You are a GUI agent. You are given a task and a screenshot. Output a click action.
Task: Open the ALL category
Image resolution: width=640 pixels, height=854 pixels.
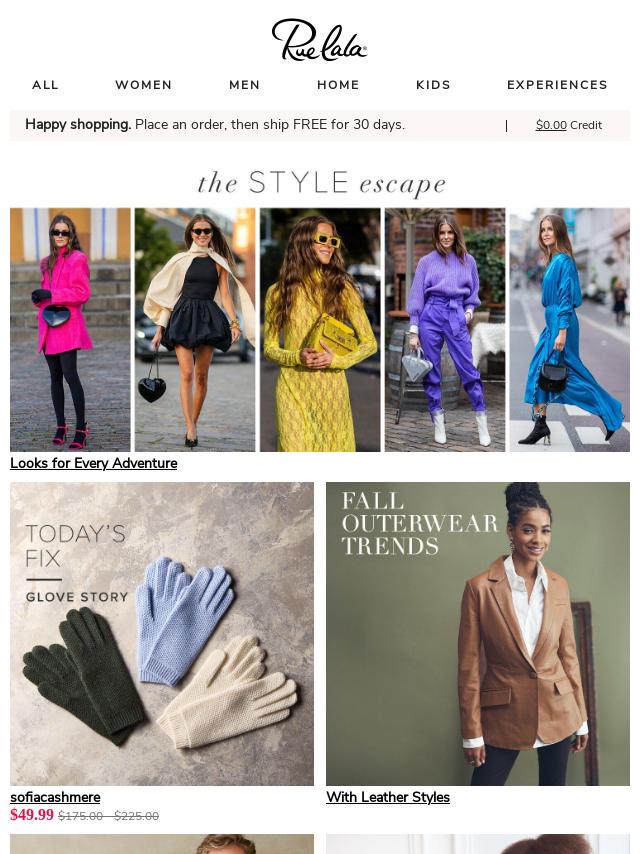pyautogui.click(x=45, y=85)
